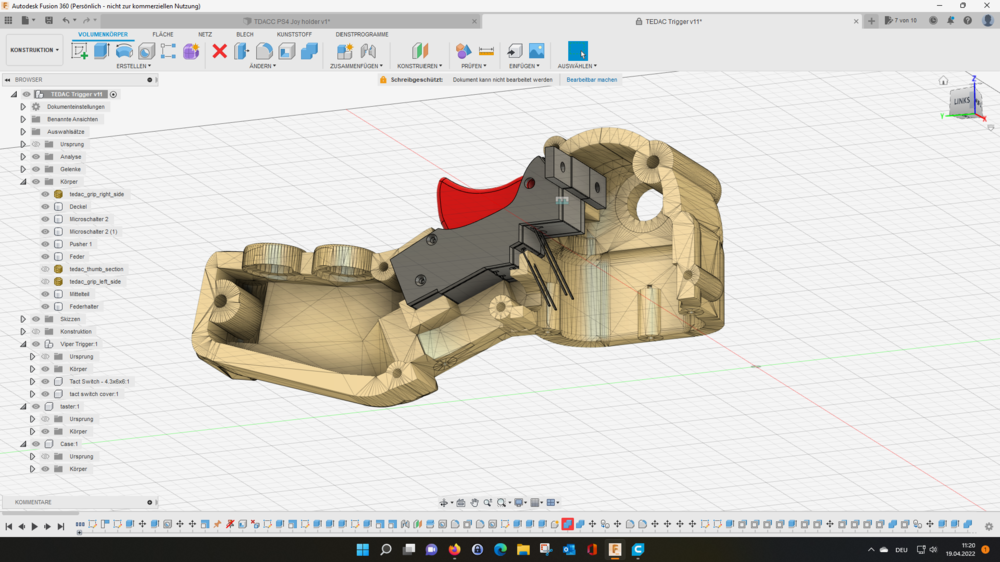This screenshot has height=562, width=1000.
Task: Collapse the Körper folder under TEDAC Trigger
Action: coord(23,182)
